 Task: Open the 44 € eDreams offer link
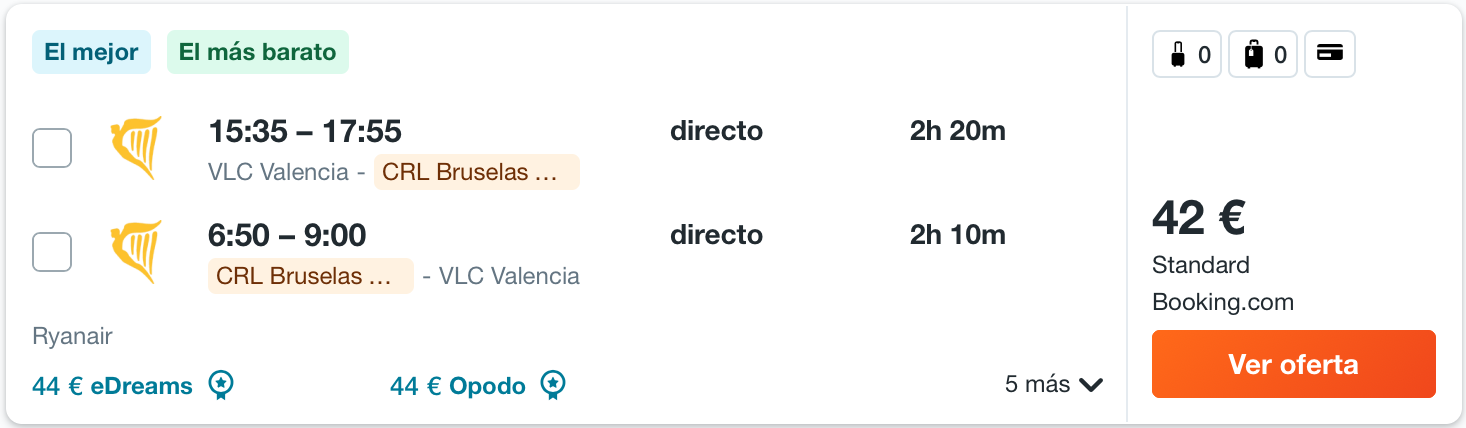112,386
